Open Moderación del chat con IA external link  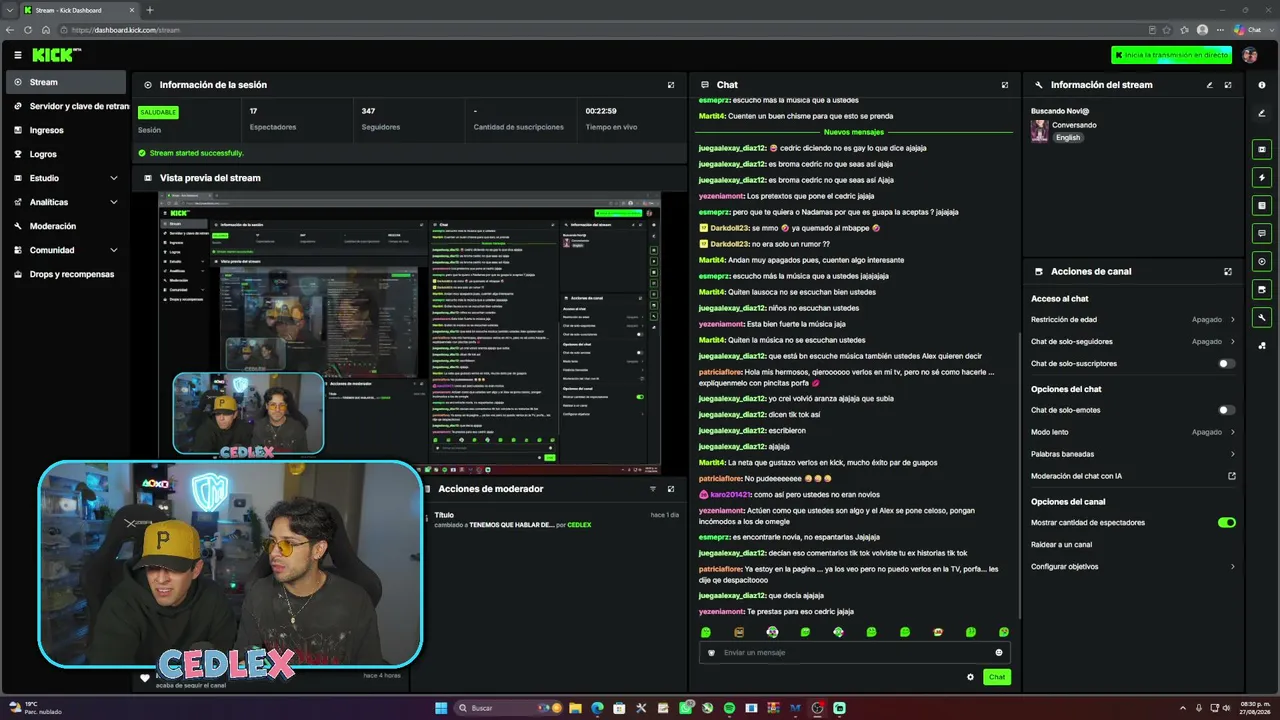click(1232, 476)
